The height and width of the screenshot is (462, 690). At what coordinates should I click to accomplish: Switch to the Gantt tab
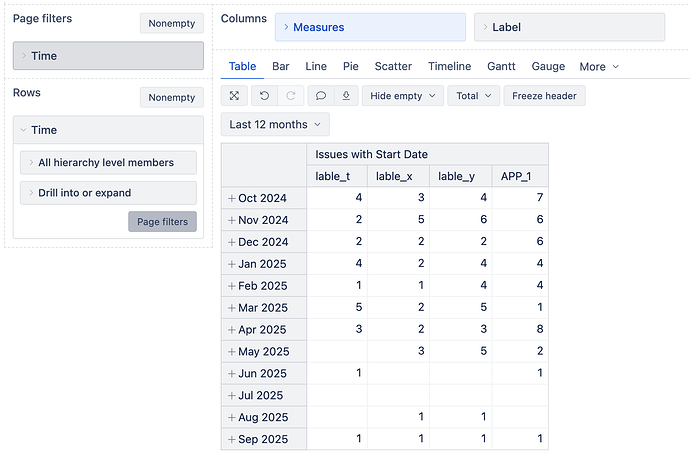pyautogui.click(x=501, y=66)
